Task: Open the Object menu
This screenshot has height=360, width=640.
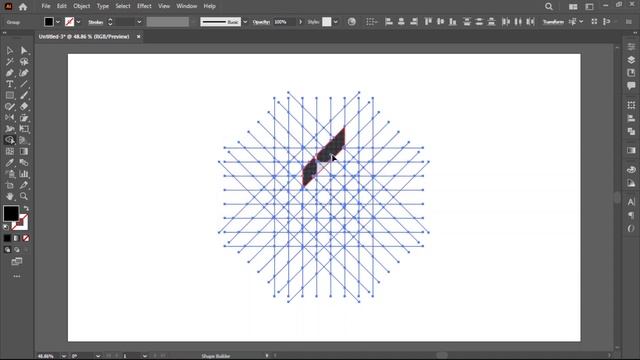Action: (x=82, y=6)
